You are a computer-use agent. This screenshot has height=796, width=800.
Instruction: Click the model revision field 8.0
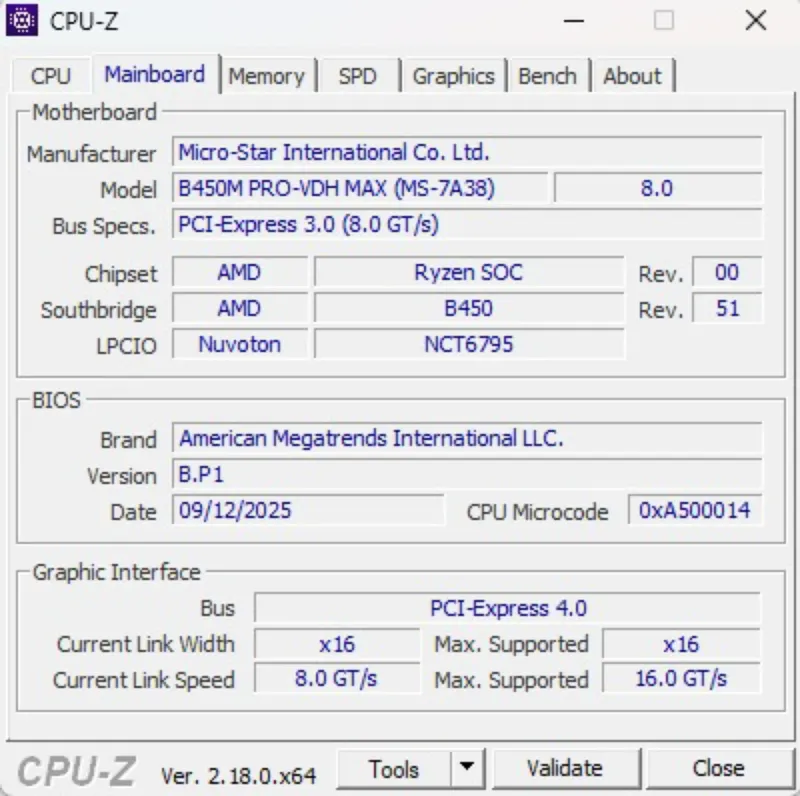(658, 188)
